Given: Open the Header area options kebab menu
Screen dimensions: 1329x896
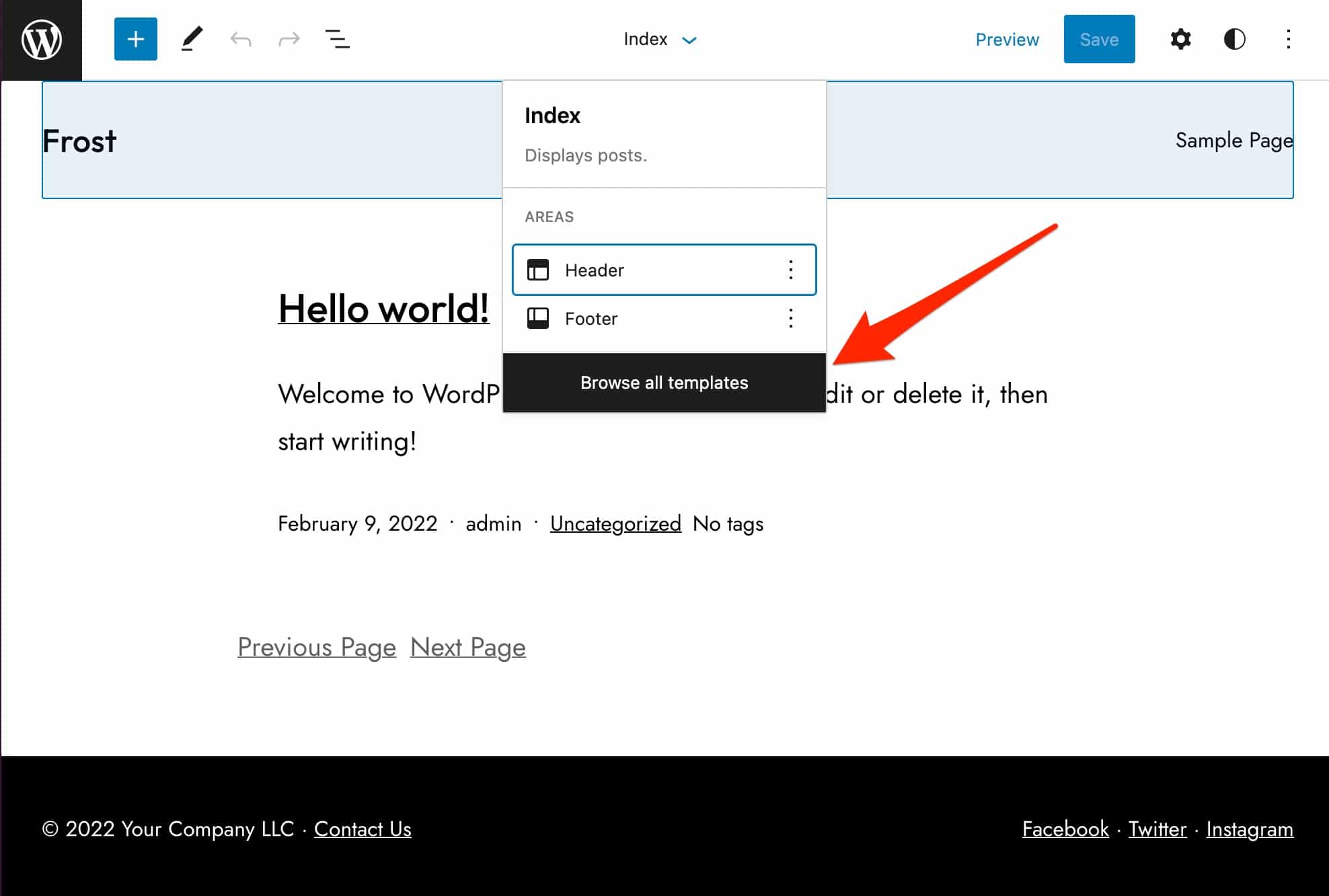Looking at the screenshot, I should point(790,270).
